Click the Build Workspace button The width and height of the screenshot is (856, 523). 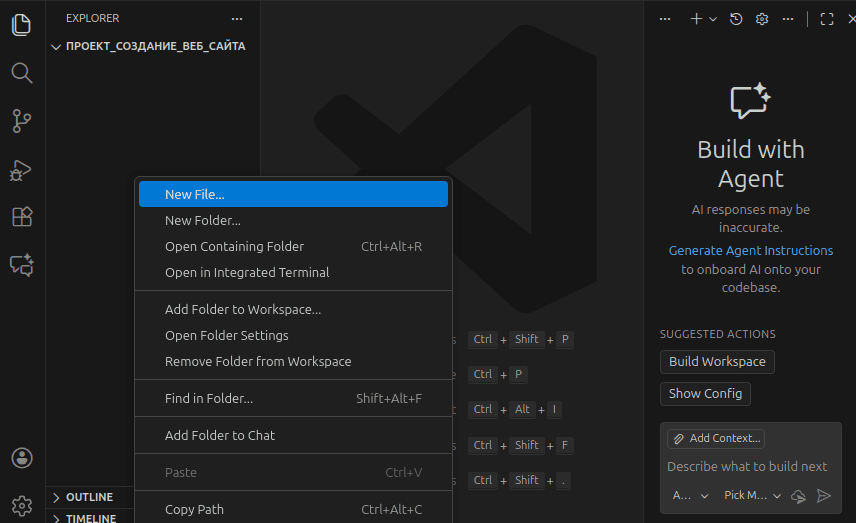(x=717, y=361)
